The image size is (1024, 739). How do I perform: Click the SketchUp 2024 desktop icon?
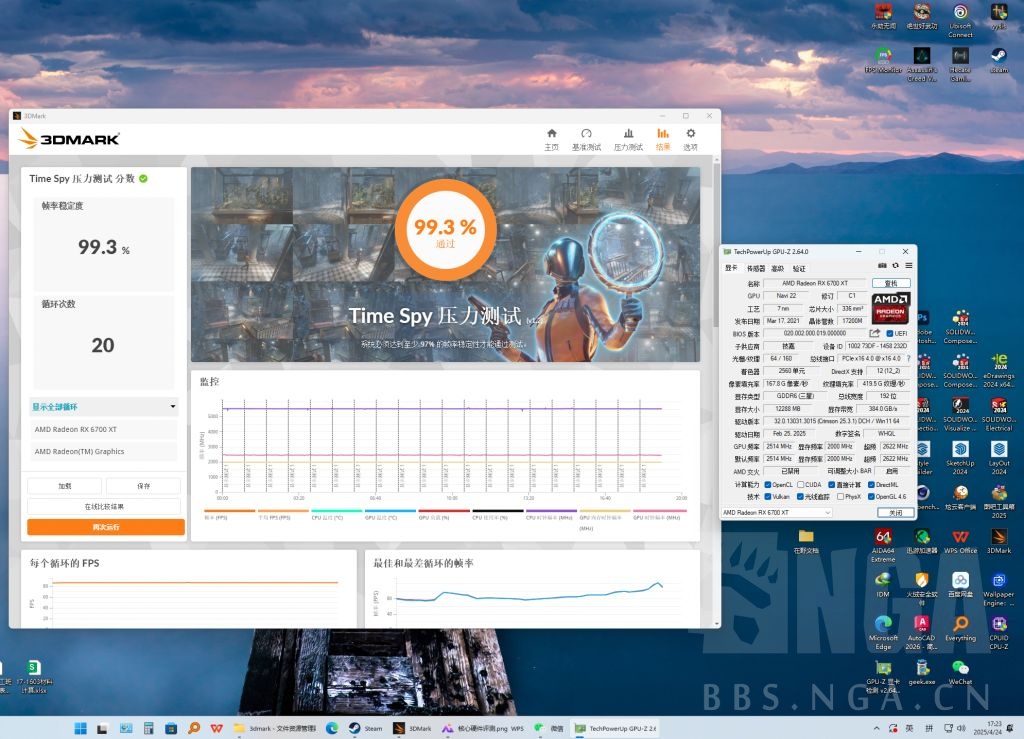(x=960, y=458)
